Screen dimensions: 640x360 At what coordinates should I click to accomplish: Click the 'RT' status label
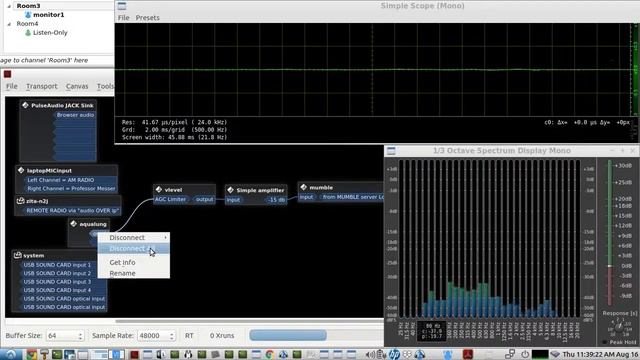click(189, 336)
